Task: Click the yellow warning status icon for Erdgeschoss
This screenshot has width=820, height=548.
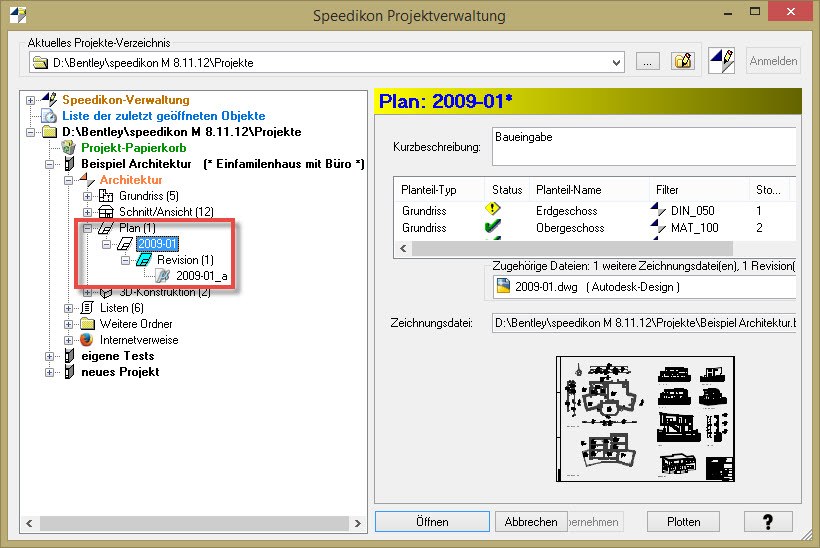Action: (x=492, y=209)
